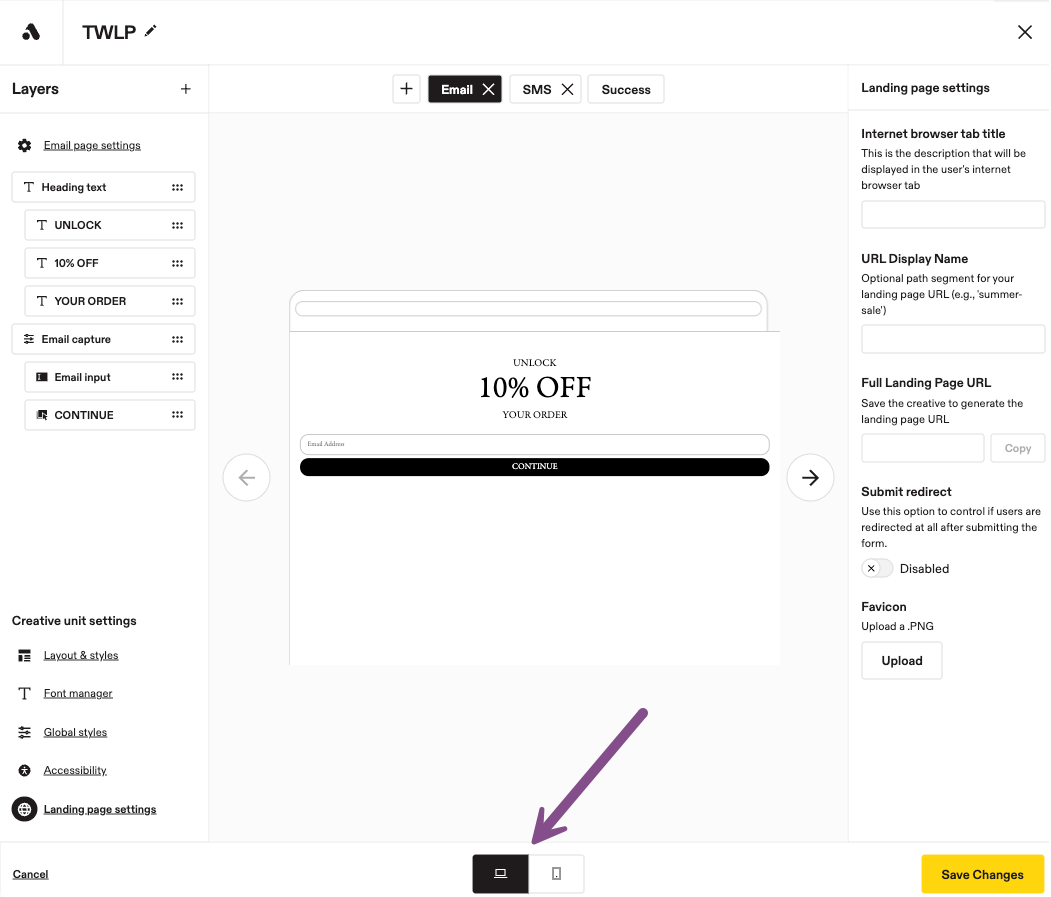
Task: Click the Email input layer drag handle
Action: pyautogui.click(x=177, y=377)
